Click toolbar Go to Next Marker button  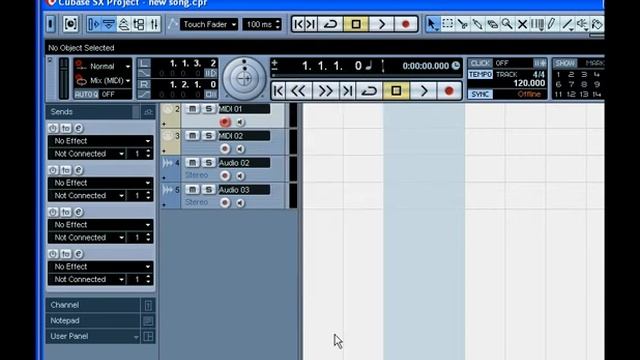[311, 24]
